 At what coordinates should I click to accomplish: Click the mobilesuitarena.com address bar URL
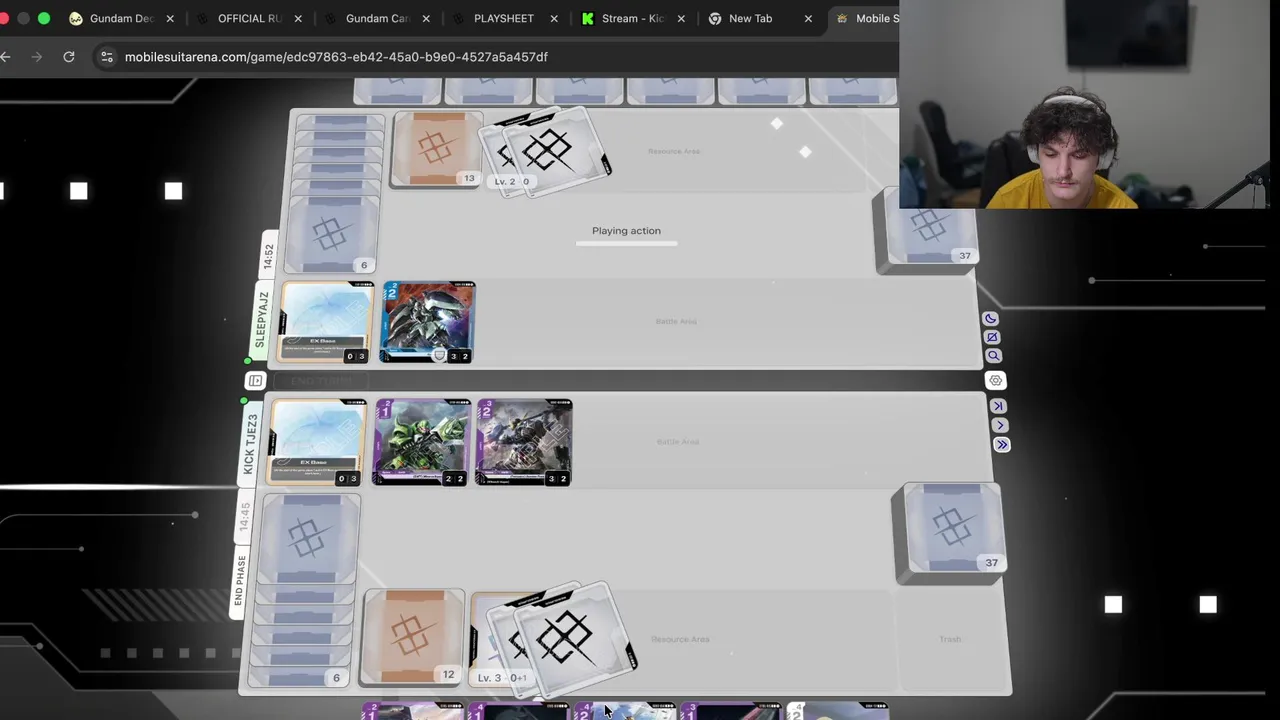[336, 57]
